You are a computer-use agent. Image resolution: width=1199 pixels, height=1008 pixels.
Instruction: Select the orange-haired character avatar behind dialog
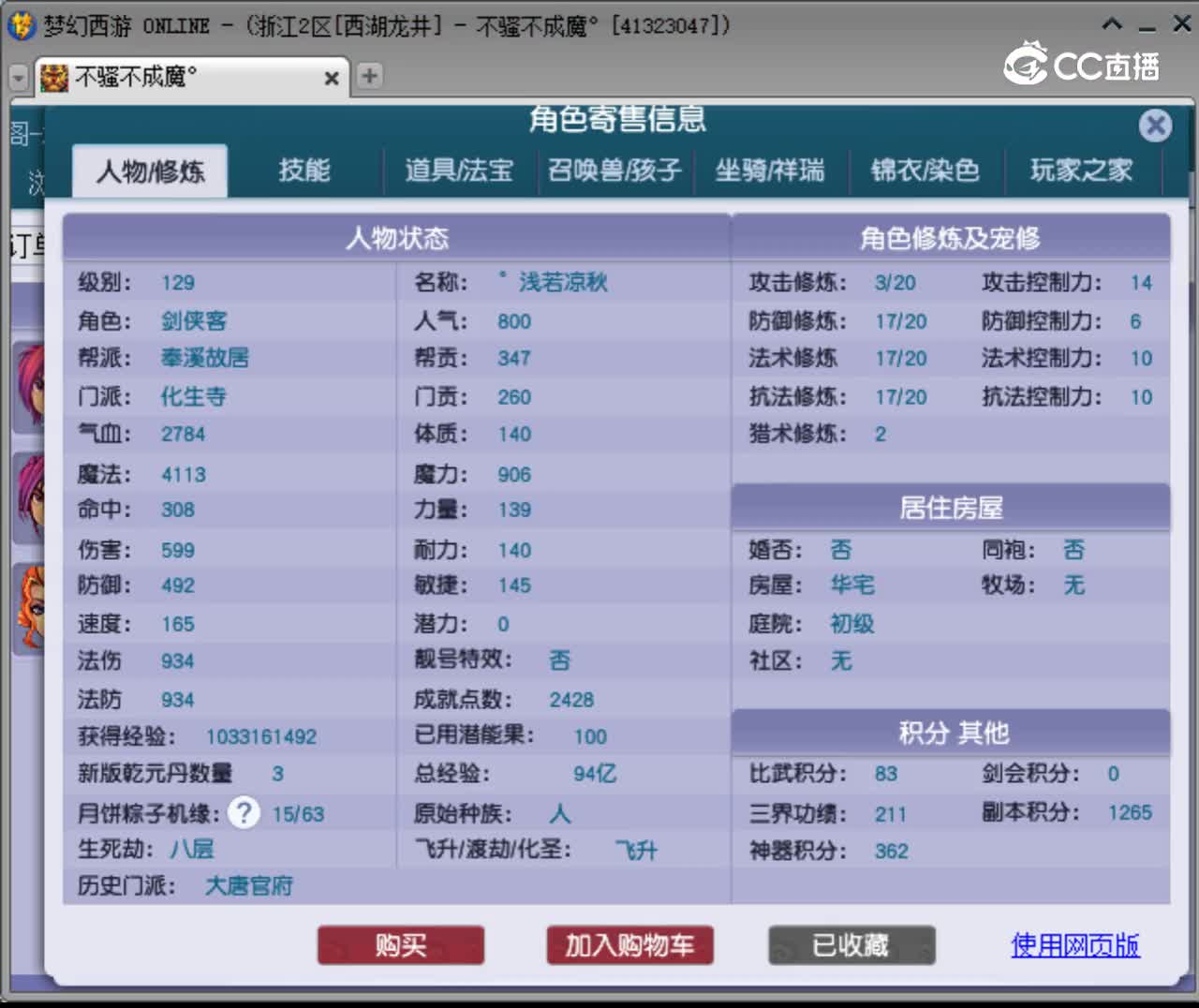tap(29, 608)
